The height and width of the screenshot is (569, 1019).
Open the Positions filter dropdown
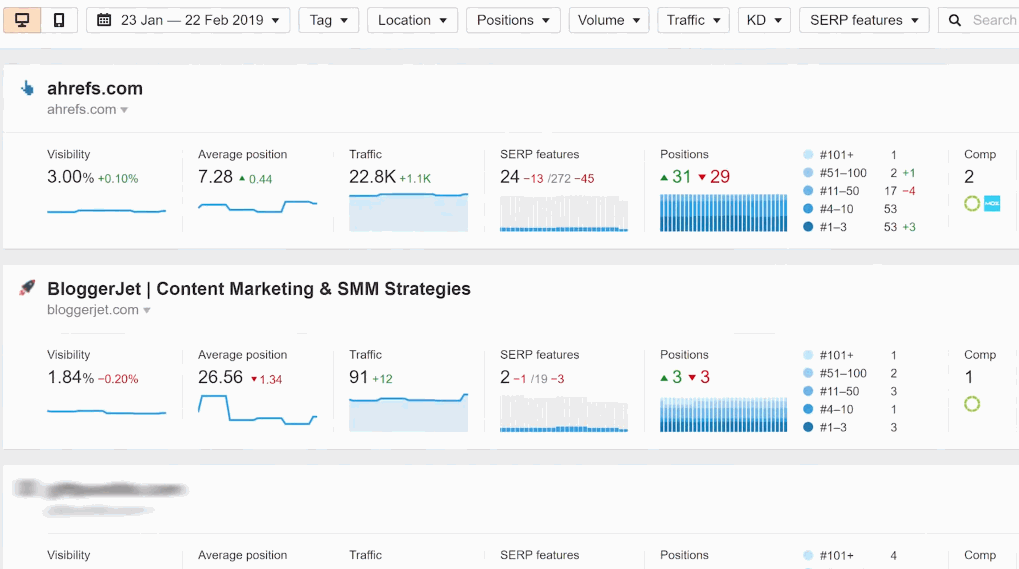point(513,20)
